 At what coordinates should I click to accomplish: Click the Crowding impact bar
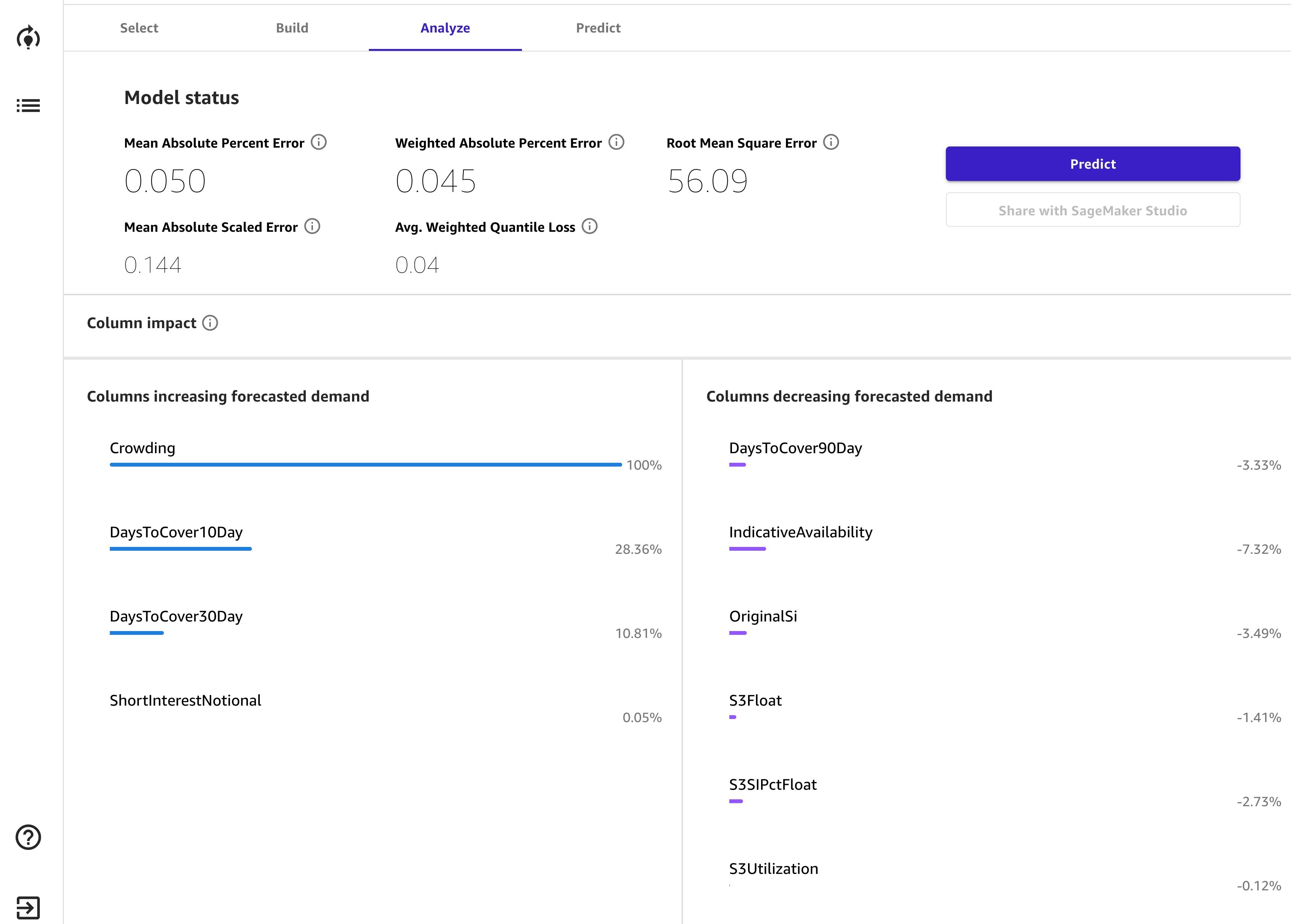(365, 465)
